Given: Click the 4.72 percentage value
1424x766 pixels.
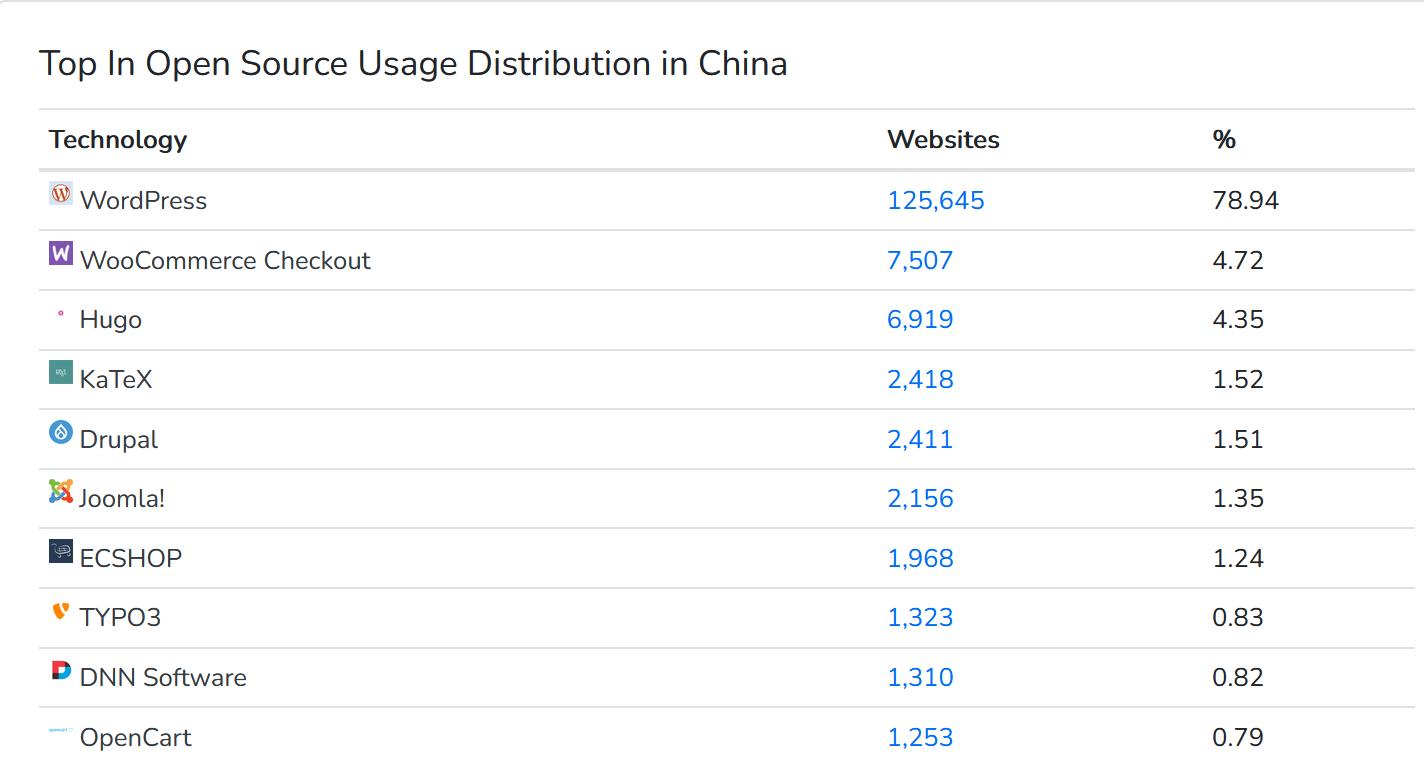Looking at the screenshot, I should (1238, 260).
